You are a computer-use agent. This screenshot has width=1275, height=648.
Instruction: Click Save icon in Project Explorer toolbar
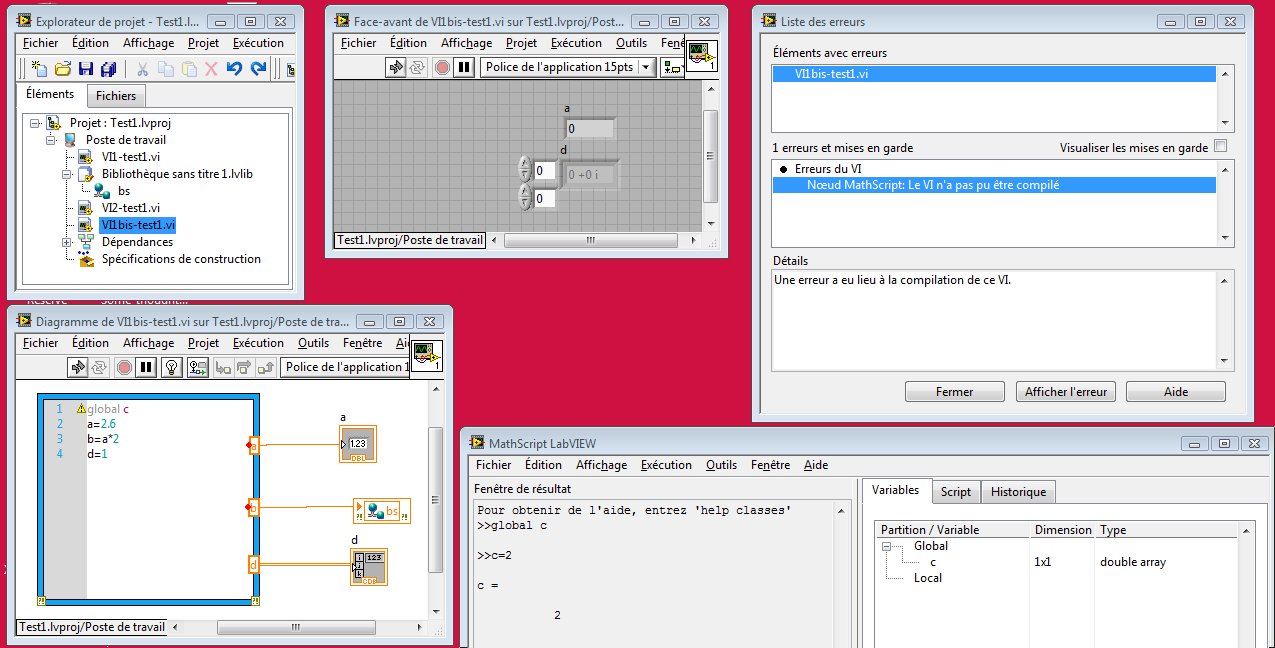[86, 69]
